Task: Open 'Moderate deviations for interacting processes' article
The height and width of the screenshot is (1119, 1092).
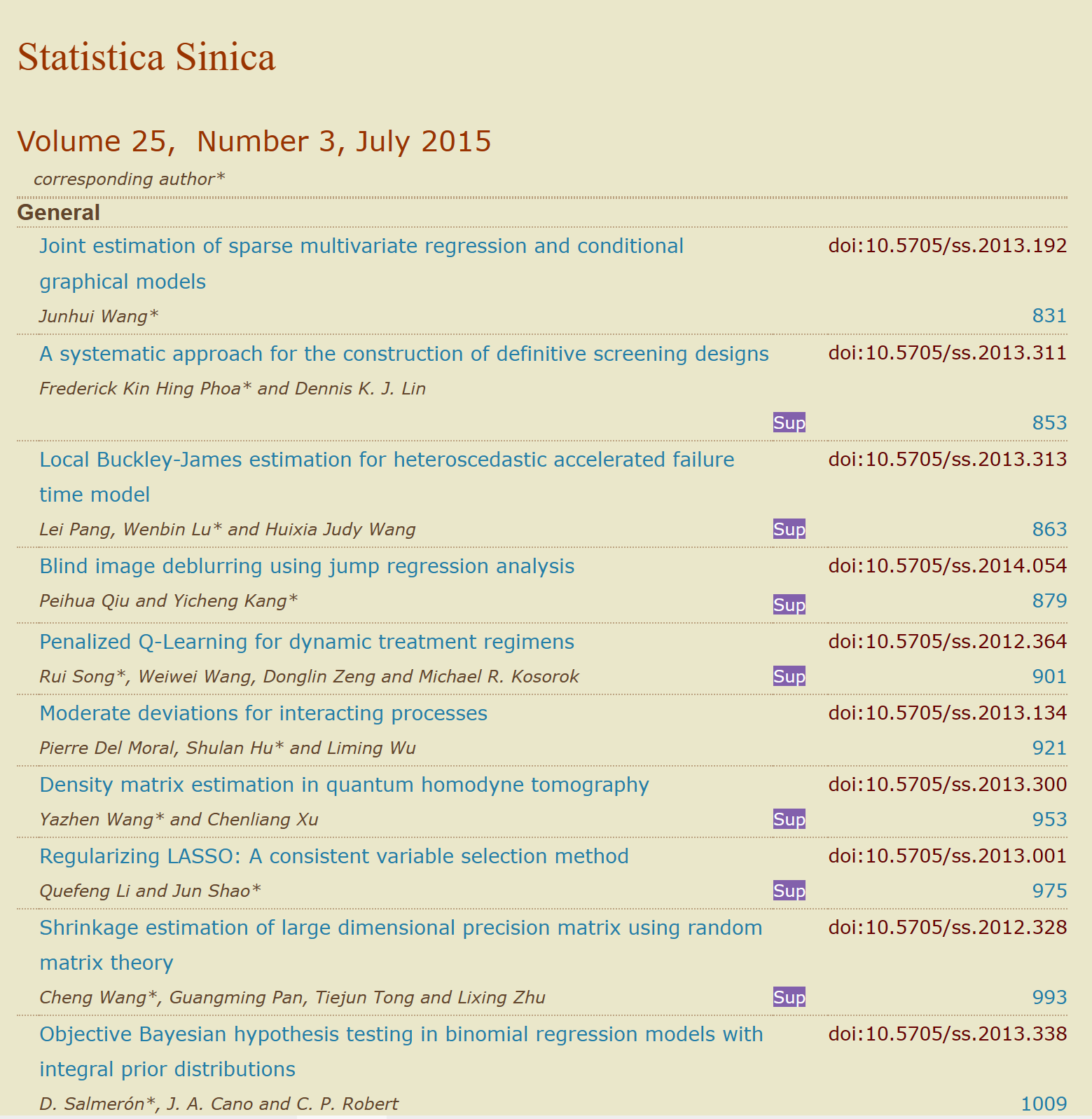Action: tap(263, 713)
